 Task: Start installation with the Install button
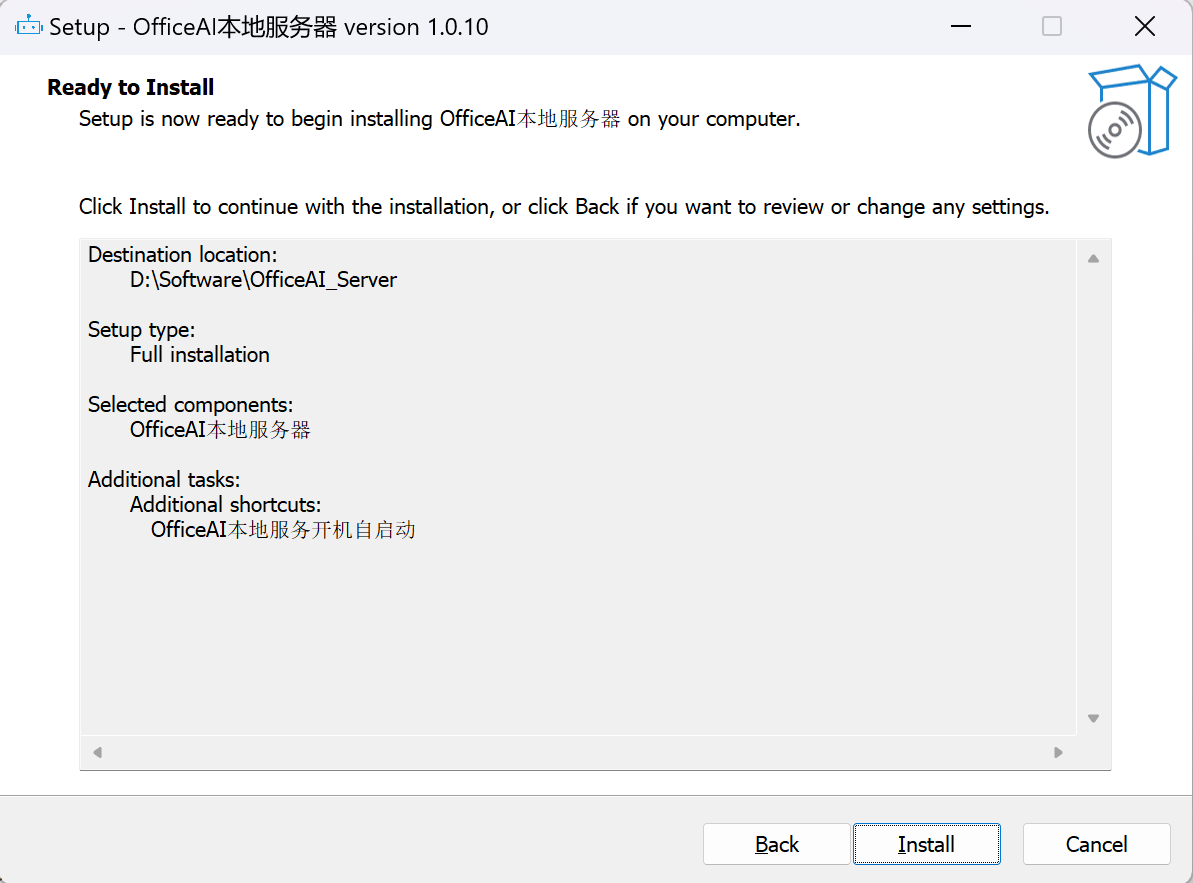(927, 844)
